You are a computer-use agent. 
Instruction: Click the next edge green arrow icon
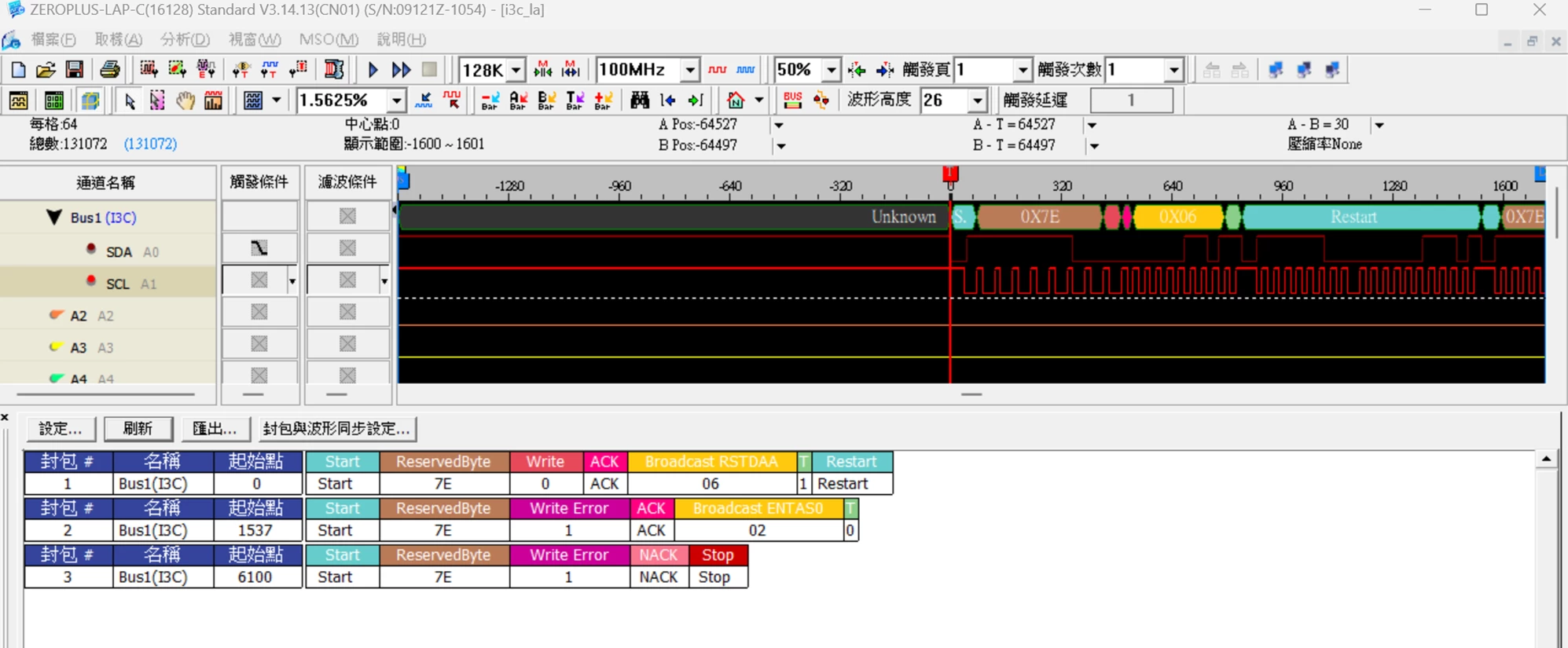(696, 101)
